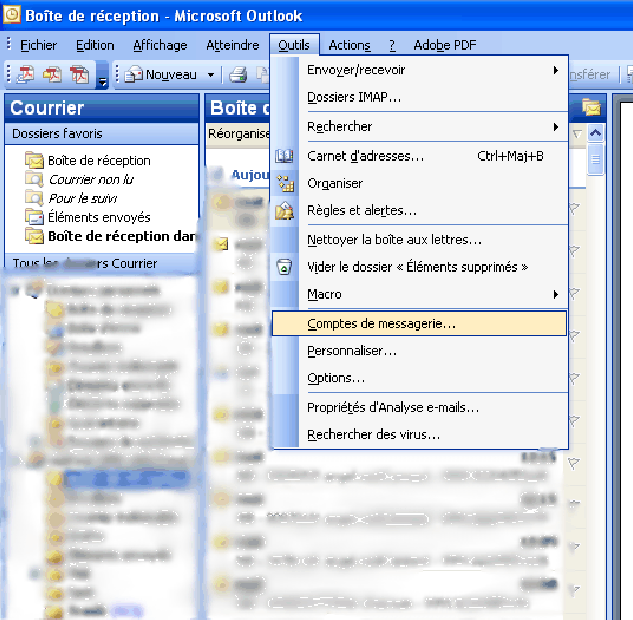The image size is (633, 620).
Task: Select bold Boîte de réception dan folder
Action: click(x=111, y=236)
